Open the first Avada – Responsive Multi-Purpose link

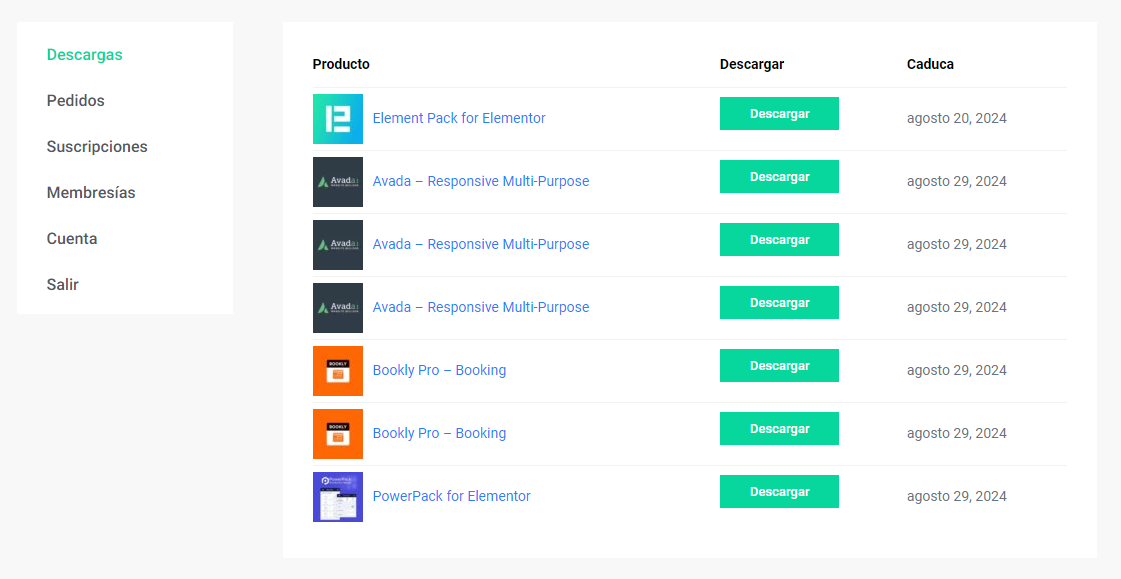pyautogui.click(x=480, y=181)
